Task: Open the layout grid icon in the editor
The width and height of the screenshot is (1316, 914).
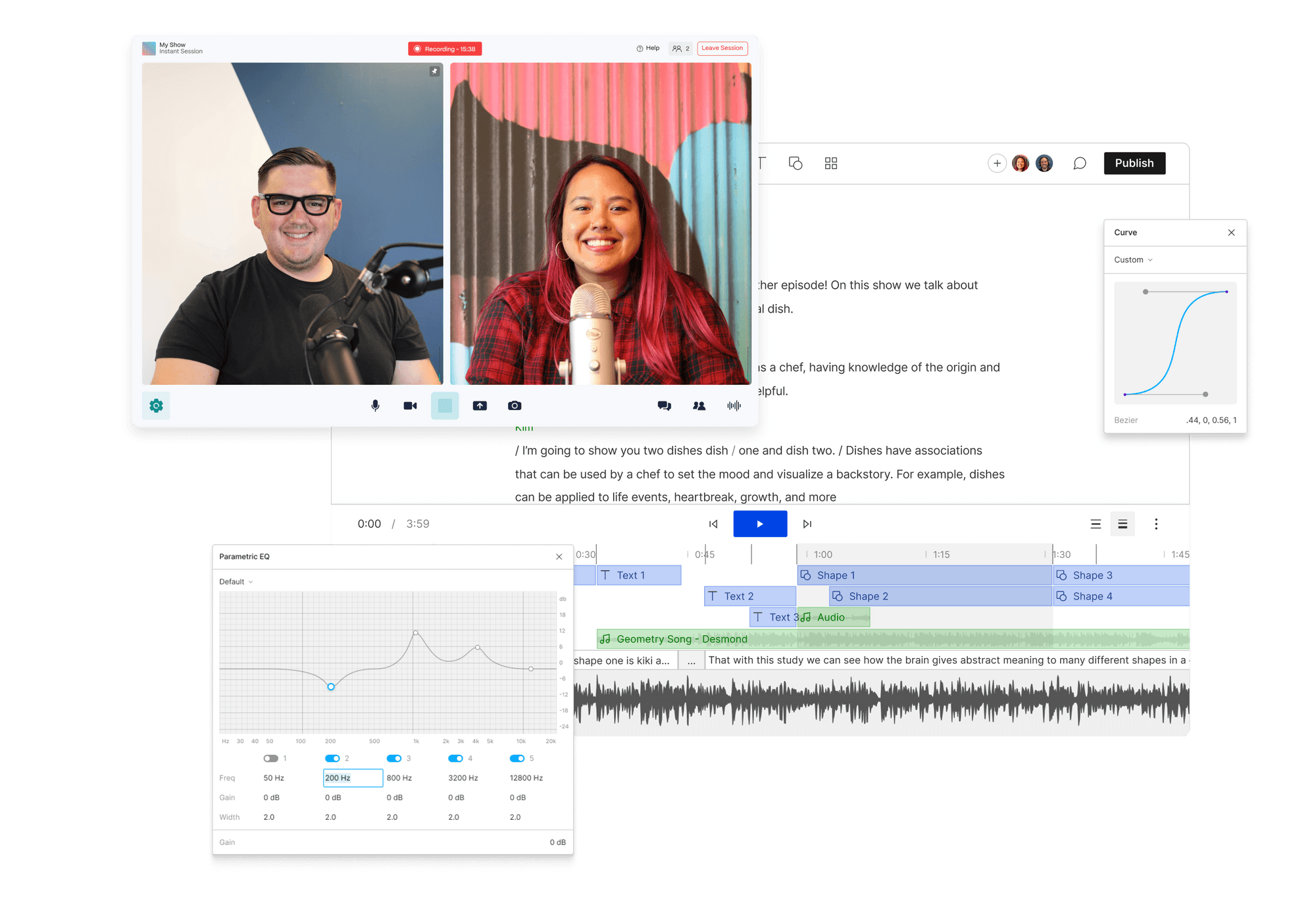Action: point(830,163)
